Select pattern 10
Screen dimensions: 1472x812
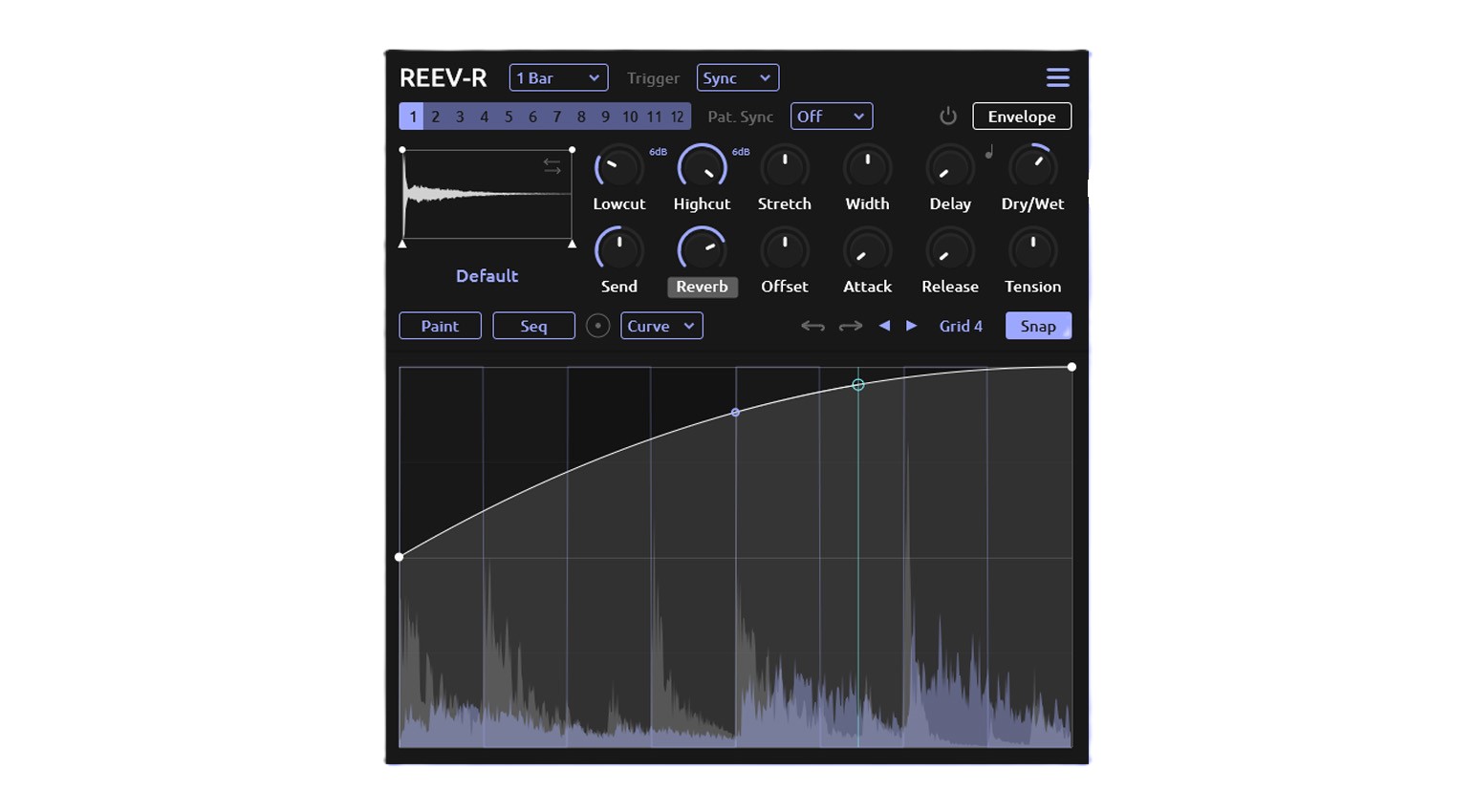[630, 117]
